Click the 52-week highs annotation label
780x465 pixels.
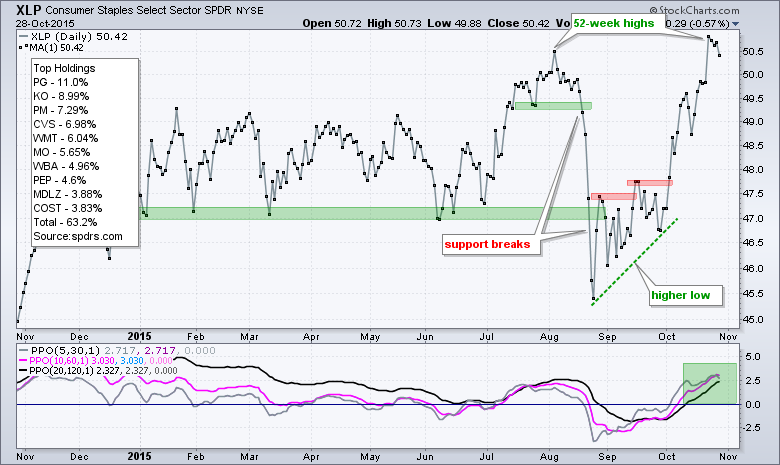click(x=614, y=23)
